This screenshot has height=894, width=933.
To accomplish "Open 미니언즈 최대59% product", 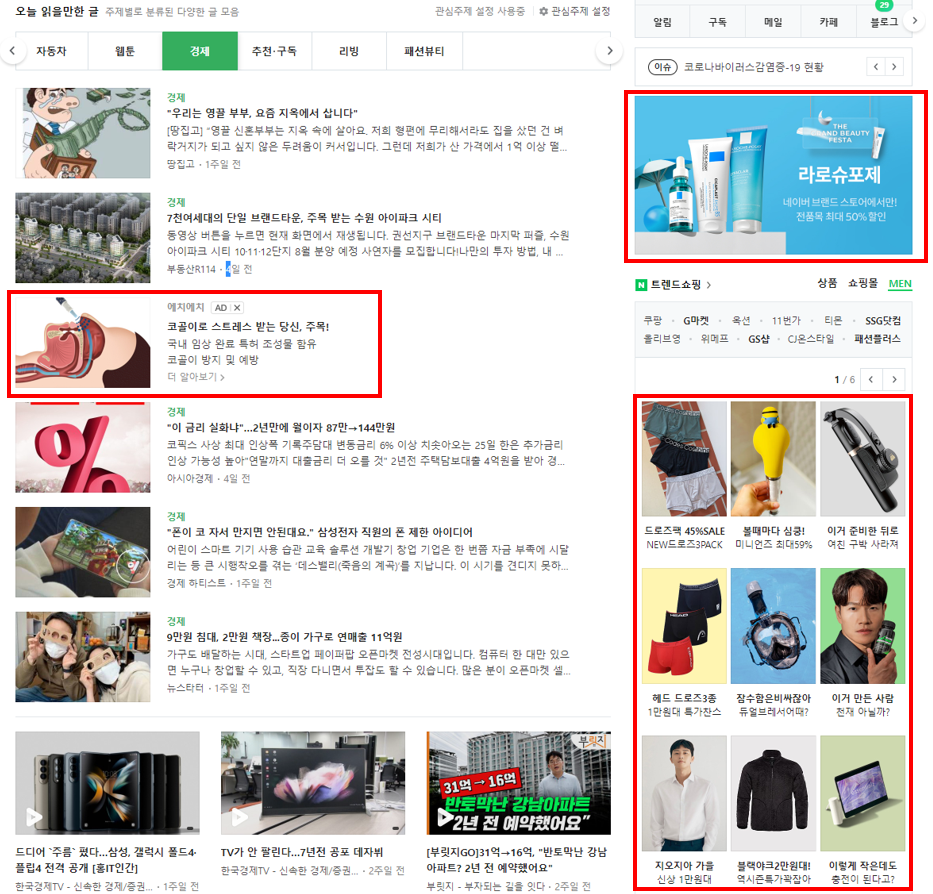I will [773, 476].
